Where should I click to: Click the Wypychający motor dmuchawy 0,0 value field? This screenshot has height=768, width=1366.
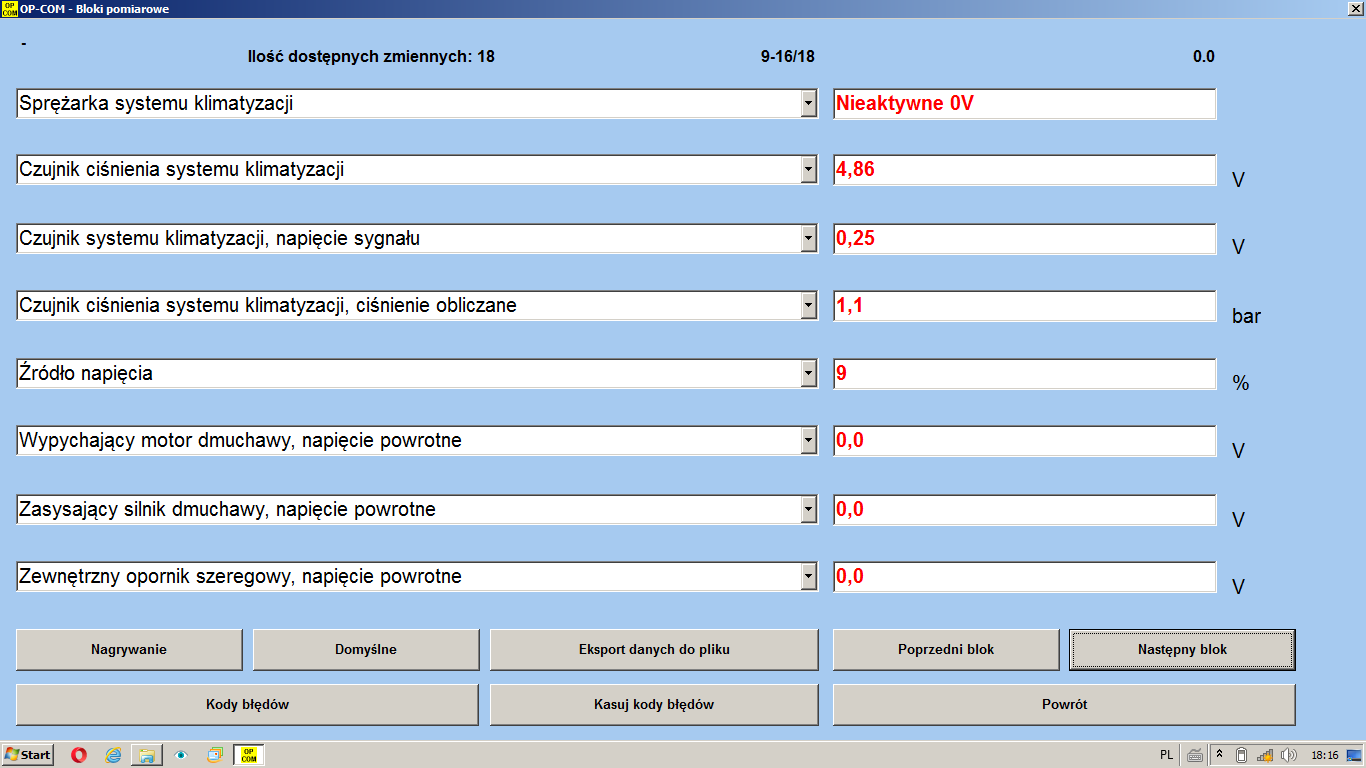tap(1025, 441)
